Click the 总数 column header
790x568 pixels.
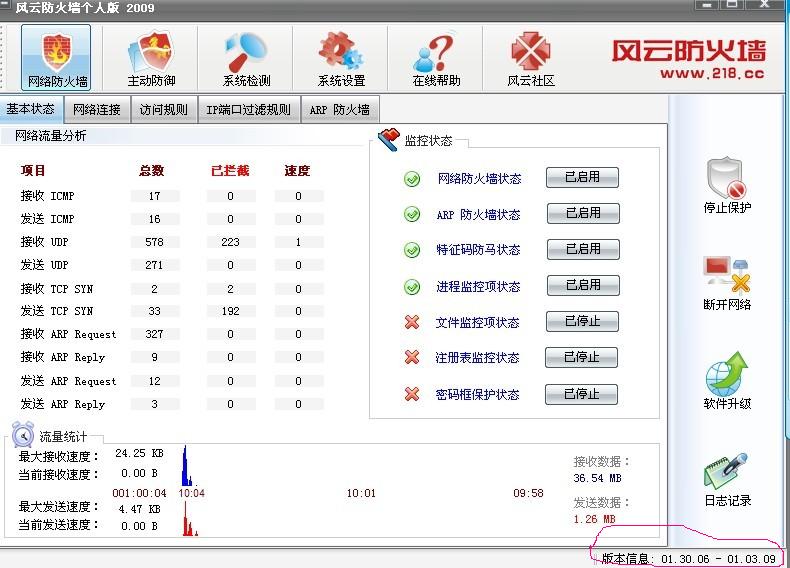[152, 171]
